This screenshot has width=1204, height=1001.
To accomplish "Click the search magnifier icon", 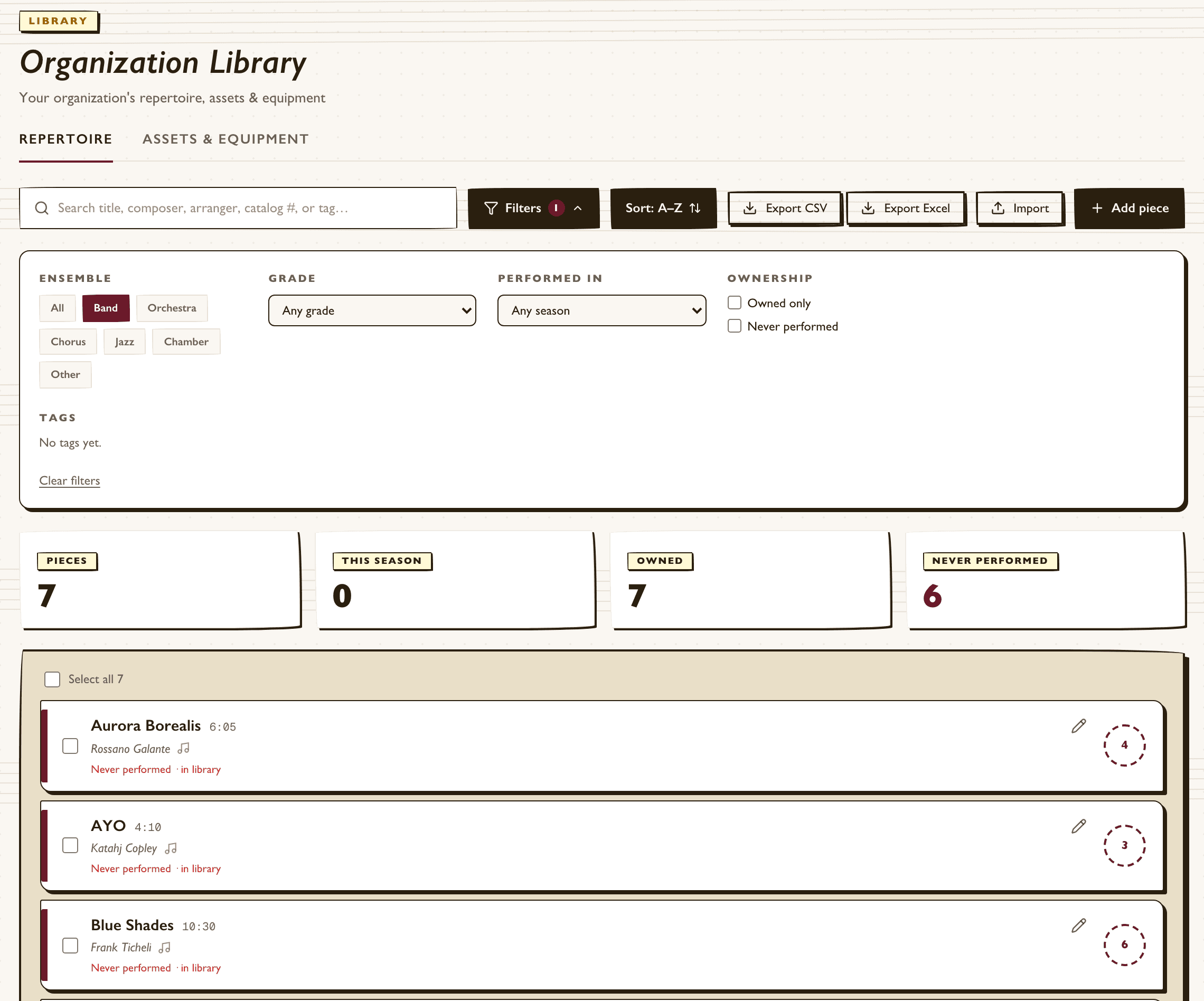I will 42,208.
